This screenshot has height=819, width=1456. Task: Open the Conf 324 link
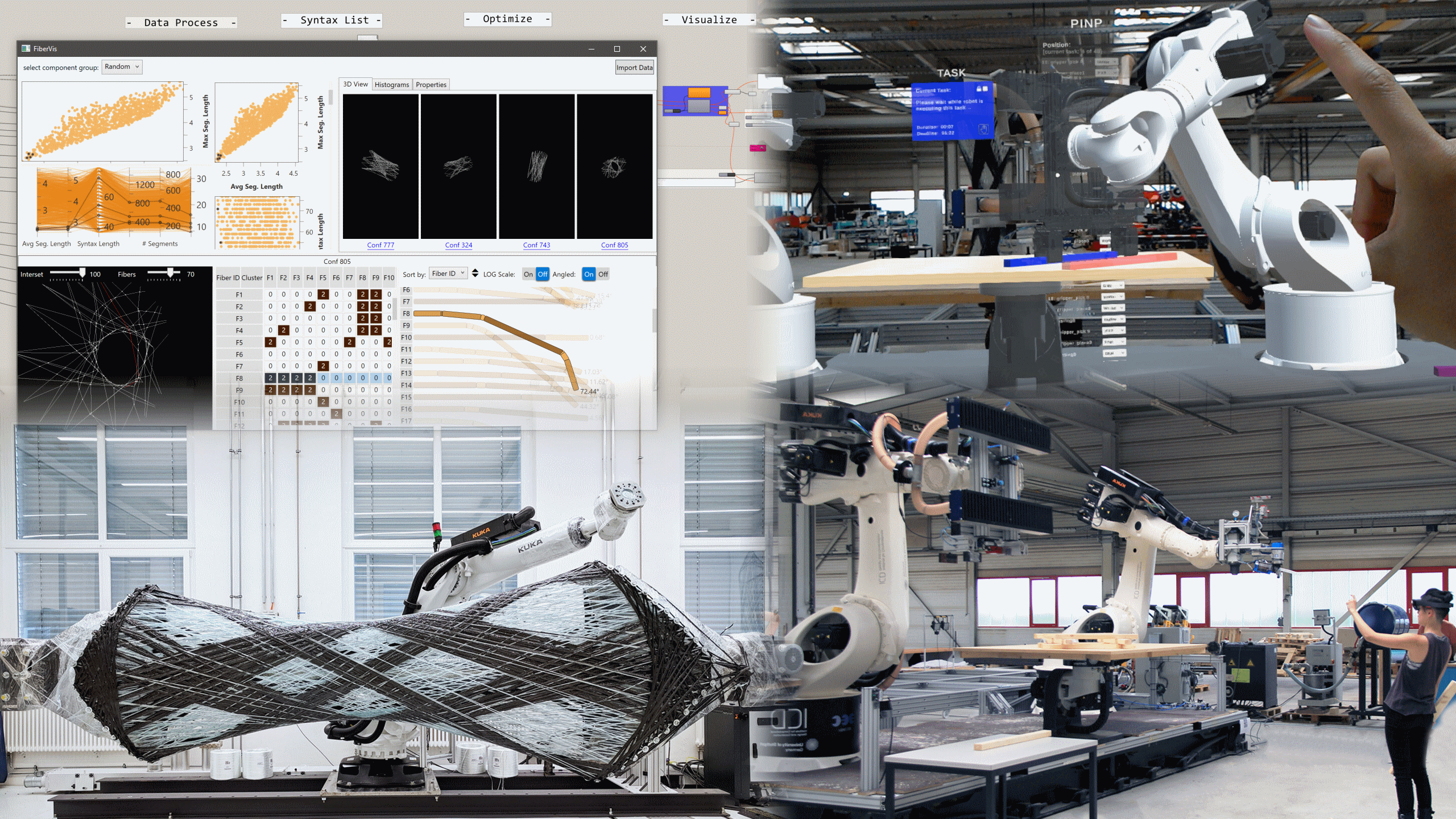pos(458,245)
